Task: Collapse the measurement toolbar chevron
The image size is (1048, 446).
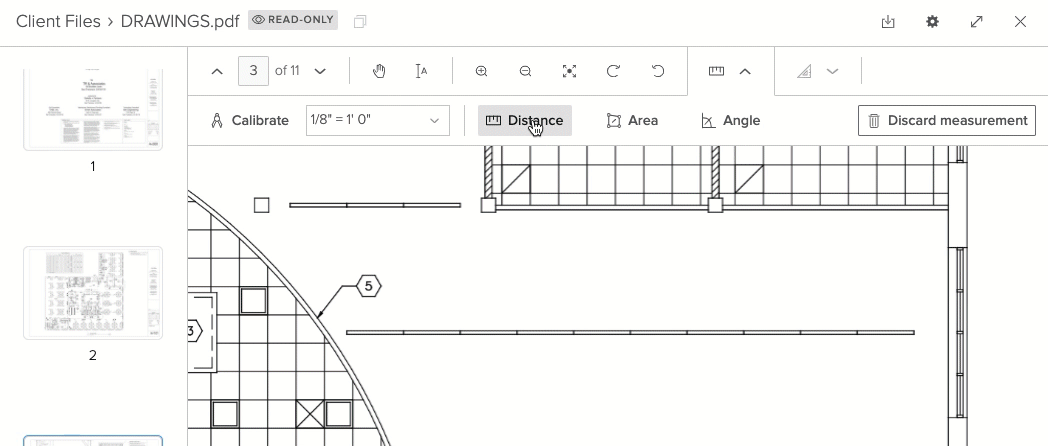Action: pyautogui.click(x=745, y=71)
